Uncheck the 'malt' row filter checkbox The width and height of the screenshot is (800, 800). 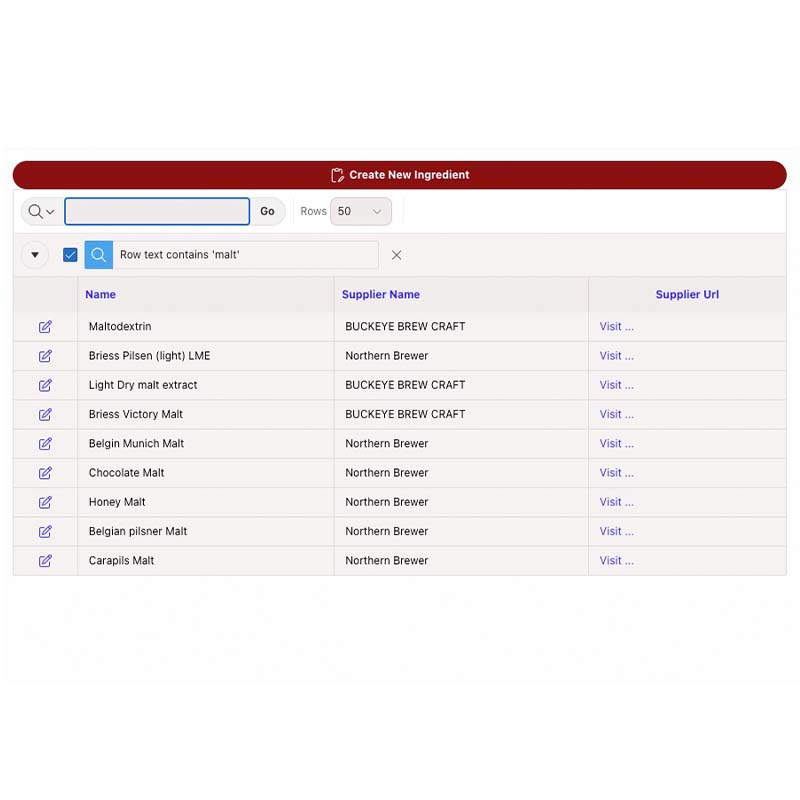tap(70, 255)
